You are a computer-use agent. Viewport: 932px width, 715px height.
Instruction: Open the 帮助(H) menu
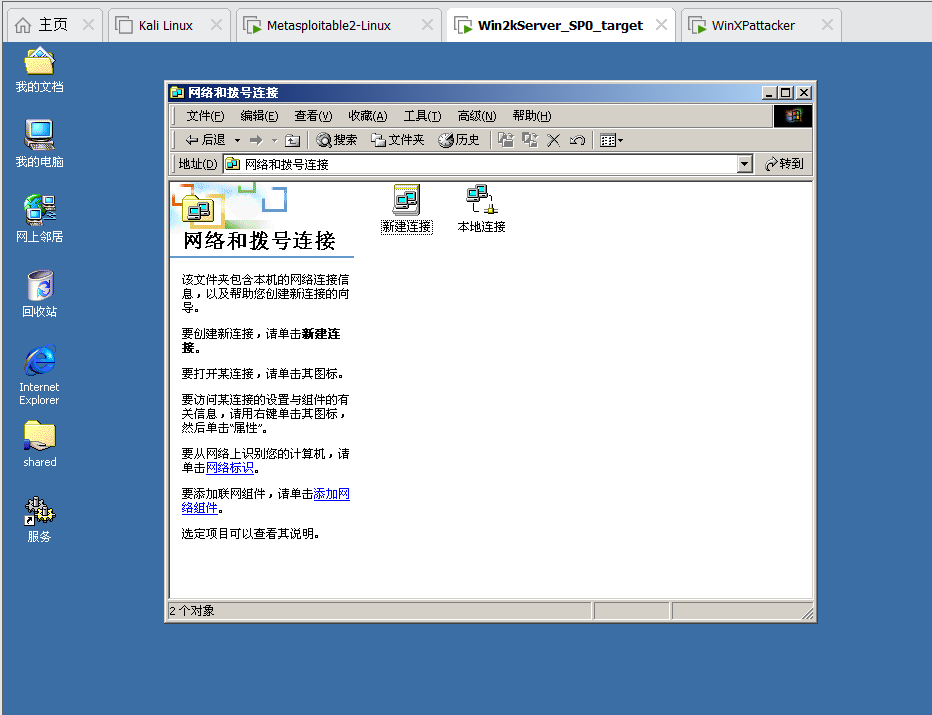[531, 116]
